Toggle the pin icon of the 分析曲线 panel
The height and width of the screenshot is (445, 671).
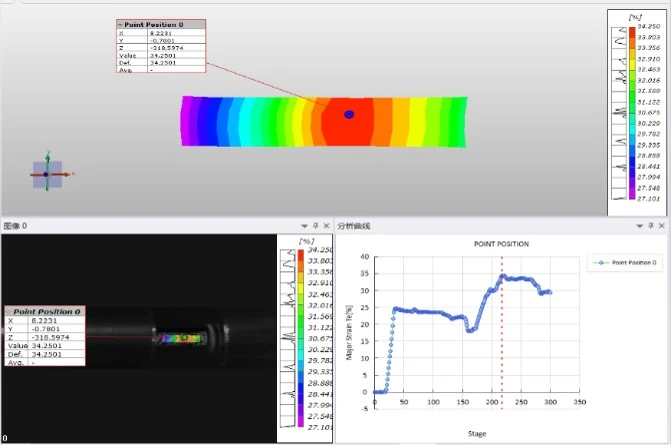651,225
